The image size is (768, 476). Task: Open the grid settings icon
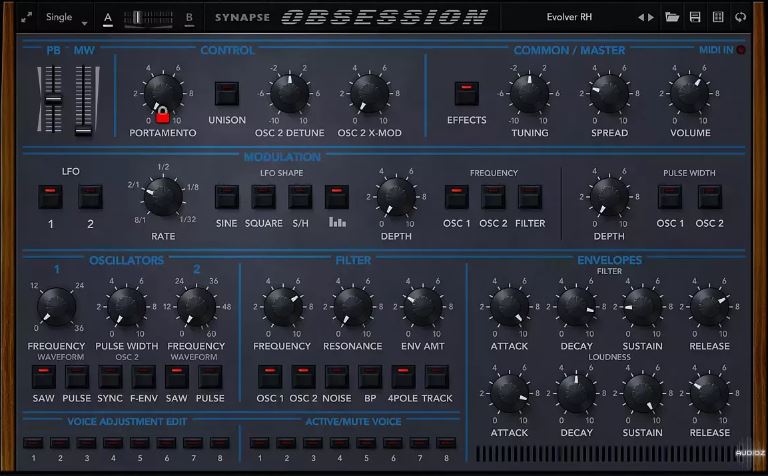point(718,17)
